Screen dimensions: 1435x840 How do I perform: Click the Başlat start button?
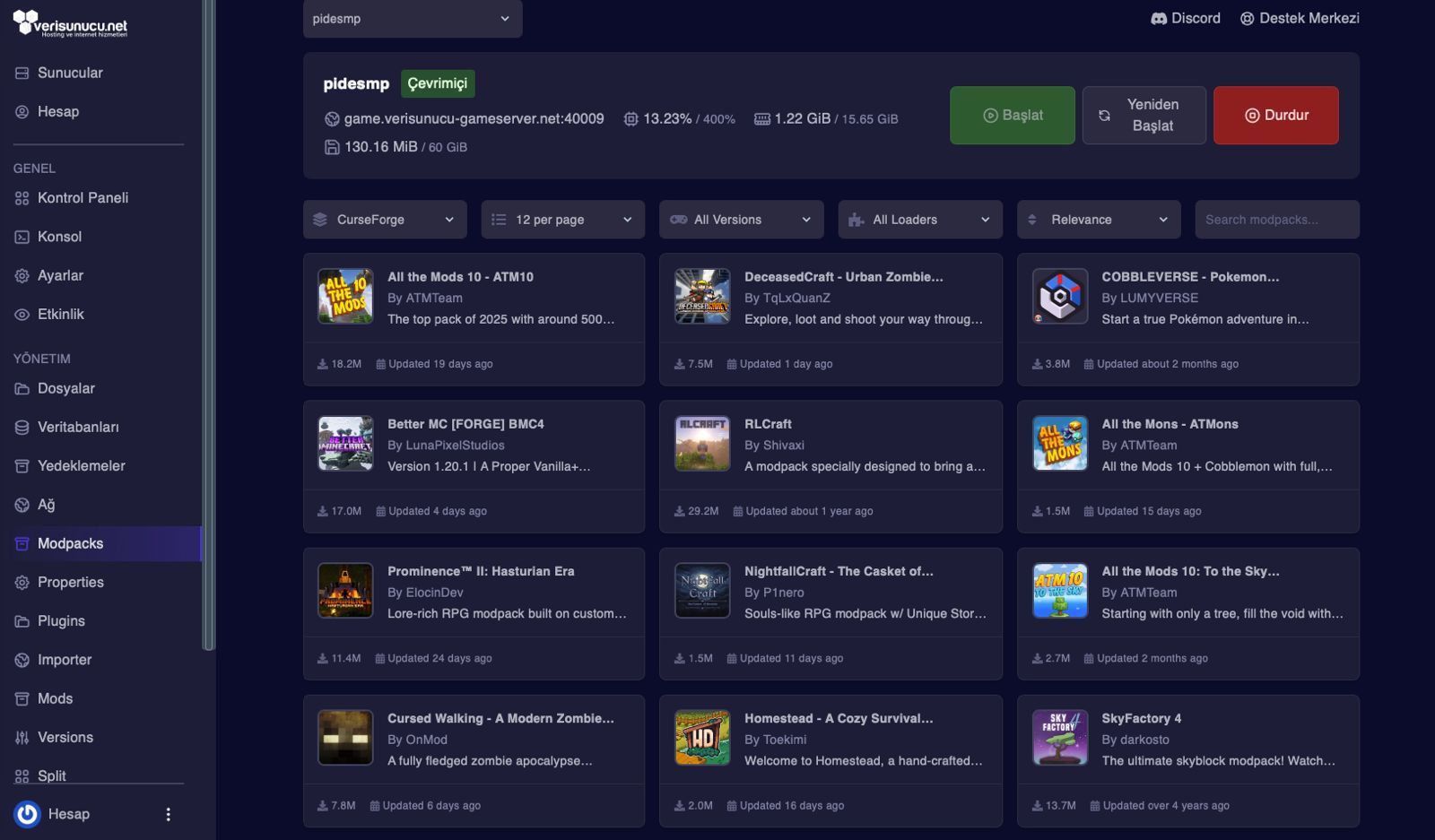coord(1013,115)
